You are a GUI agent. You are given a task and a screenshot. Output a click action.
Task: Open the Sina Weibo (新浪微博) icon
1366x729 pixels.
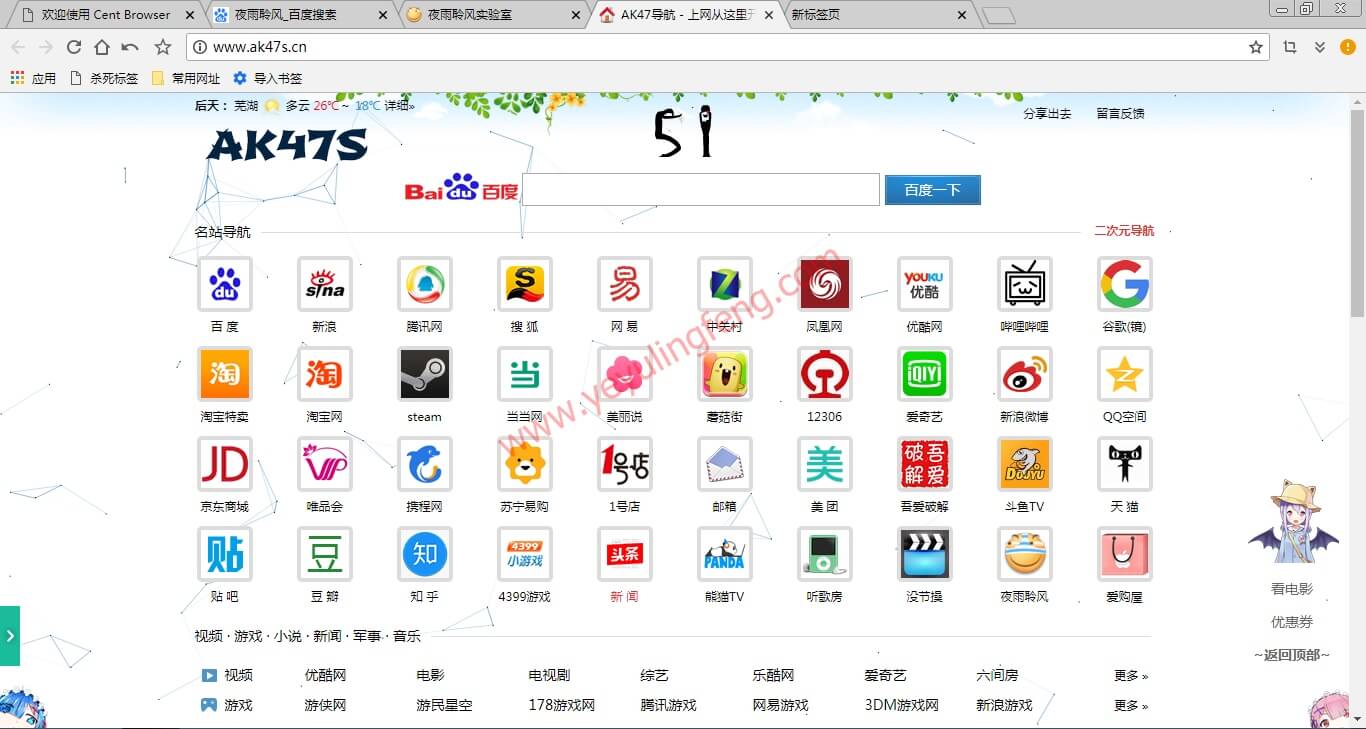click(x=1025, y=374)
